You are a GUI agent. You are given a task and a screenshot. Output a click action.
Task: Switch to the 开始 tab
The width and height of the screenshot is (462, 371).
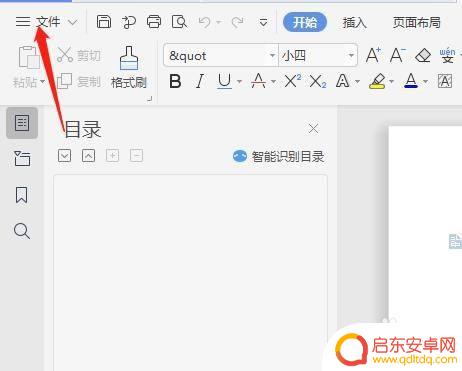pos(305,22)
